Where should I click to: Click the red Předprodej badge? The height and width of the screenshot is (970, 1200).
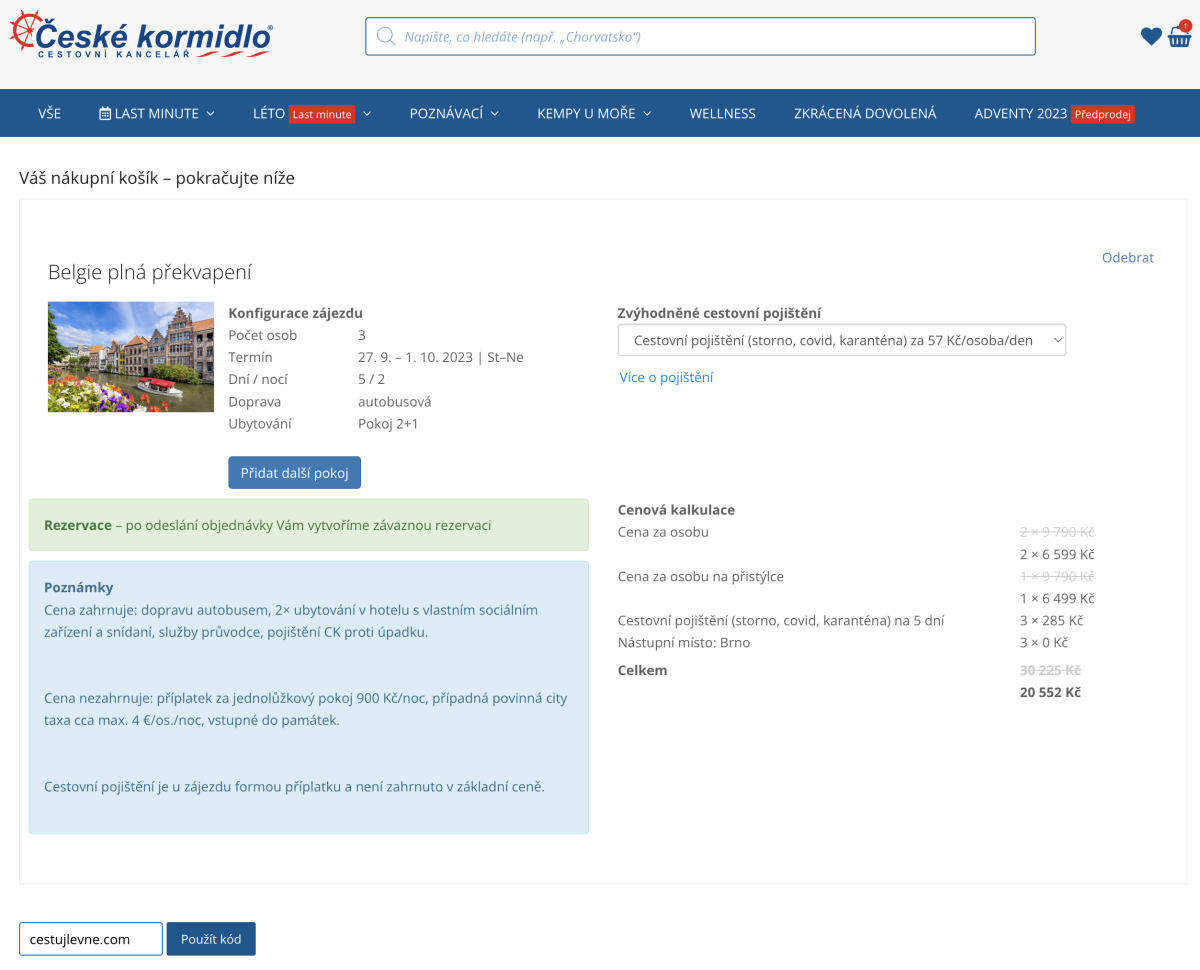[1102, 114]
